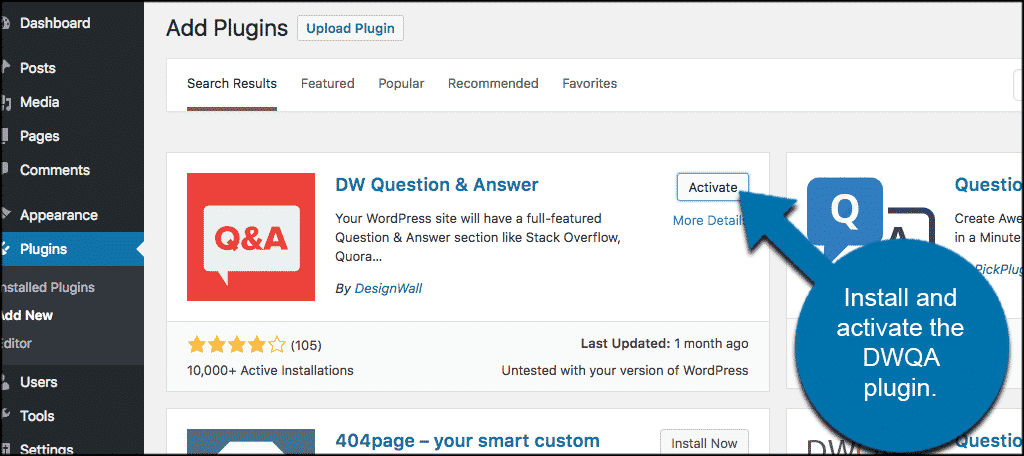Open More Details for DW Question & Answer
1024x456 pixels.
pos(710,221)
